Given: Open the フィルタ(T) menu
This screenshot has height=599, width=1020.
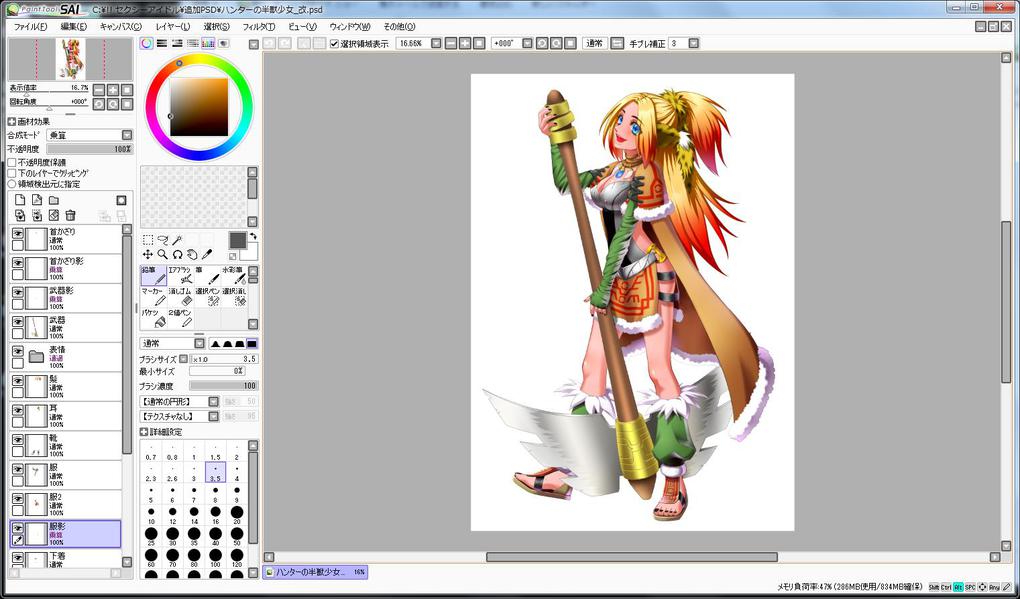Looking at the screenshot, I should pos(258,27).
